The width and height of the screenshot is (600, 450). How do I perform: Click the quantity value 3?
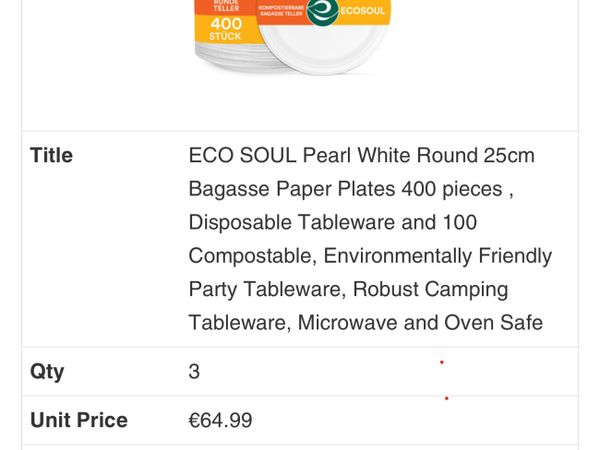pos(194,372)
